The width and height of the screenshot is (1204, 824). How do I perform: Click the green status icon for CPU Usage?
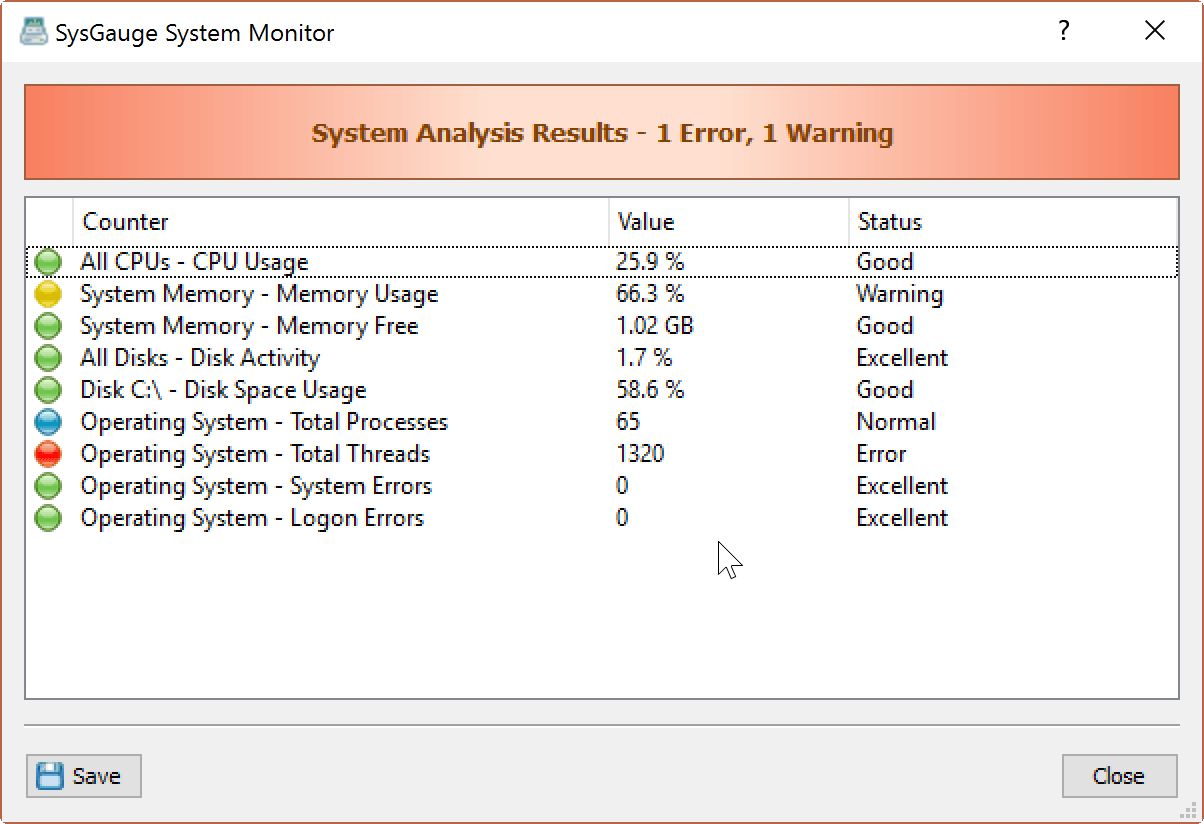click(48, 261)
